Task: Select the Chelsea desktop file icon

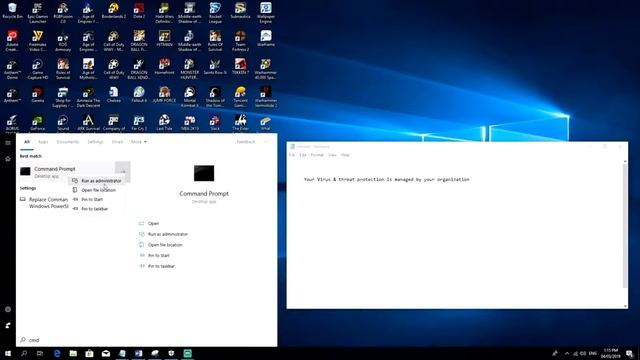Action: point(113,95)
